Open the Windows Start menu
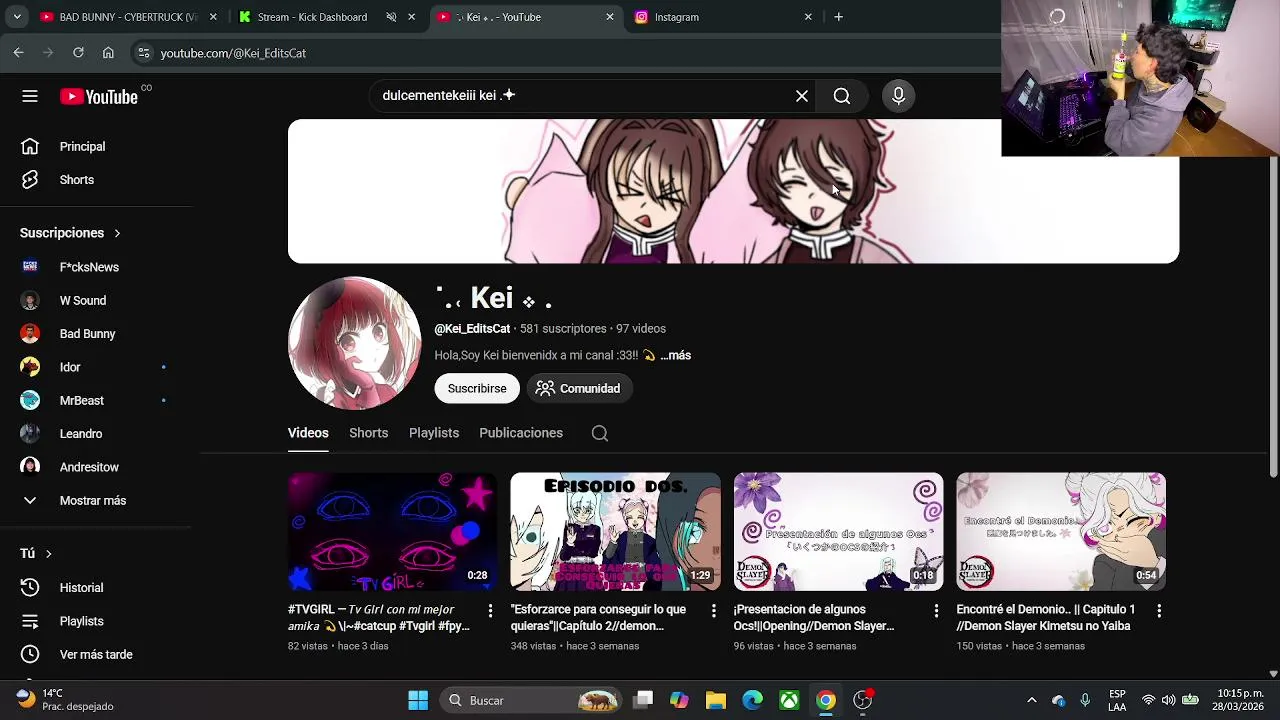Screen dimensions: 1280x720 (x=418, y=700)
